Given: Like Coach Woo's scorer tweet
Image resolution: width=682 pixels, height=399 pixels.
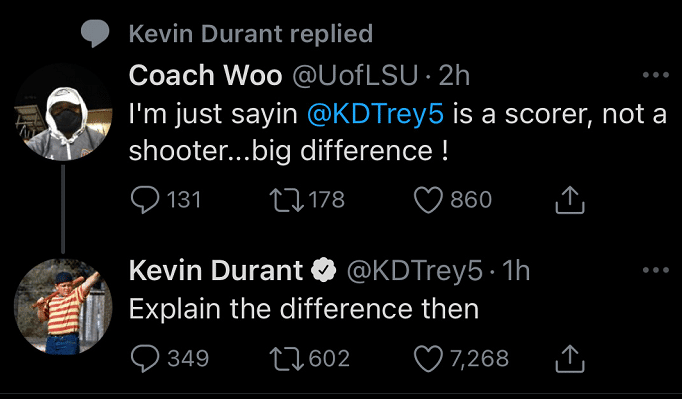Looking at the screenshot, I should click(x=428, y=200).
